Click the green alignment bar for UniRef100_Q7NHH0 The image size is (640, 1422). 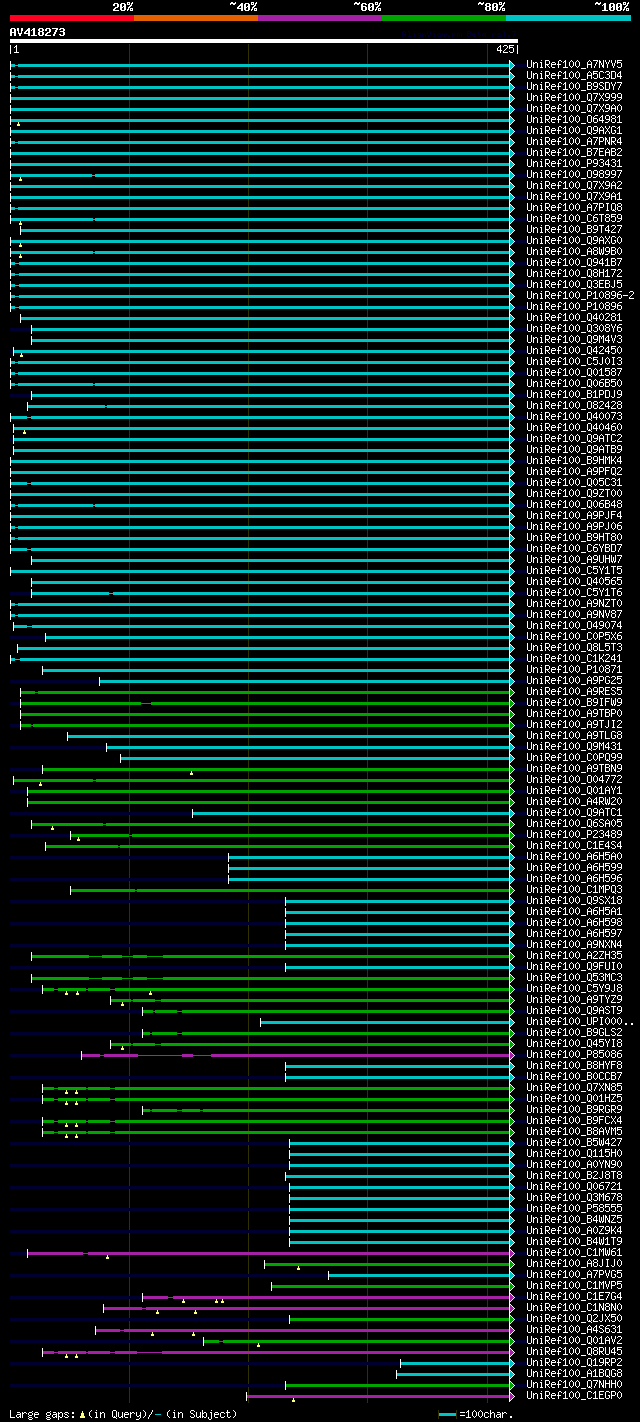(400, 1384)
